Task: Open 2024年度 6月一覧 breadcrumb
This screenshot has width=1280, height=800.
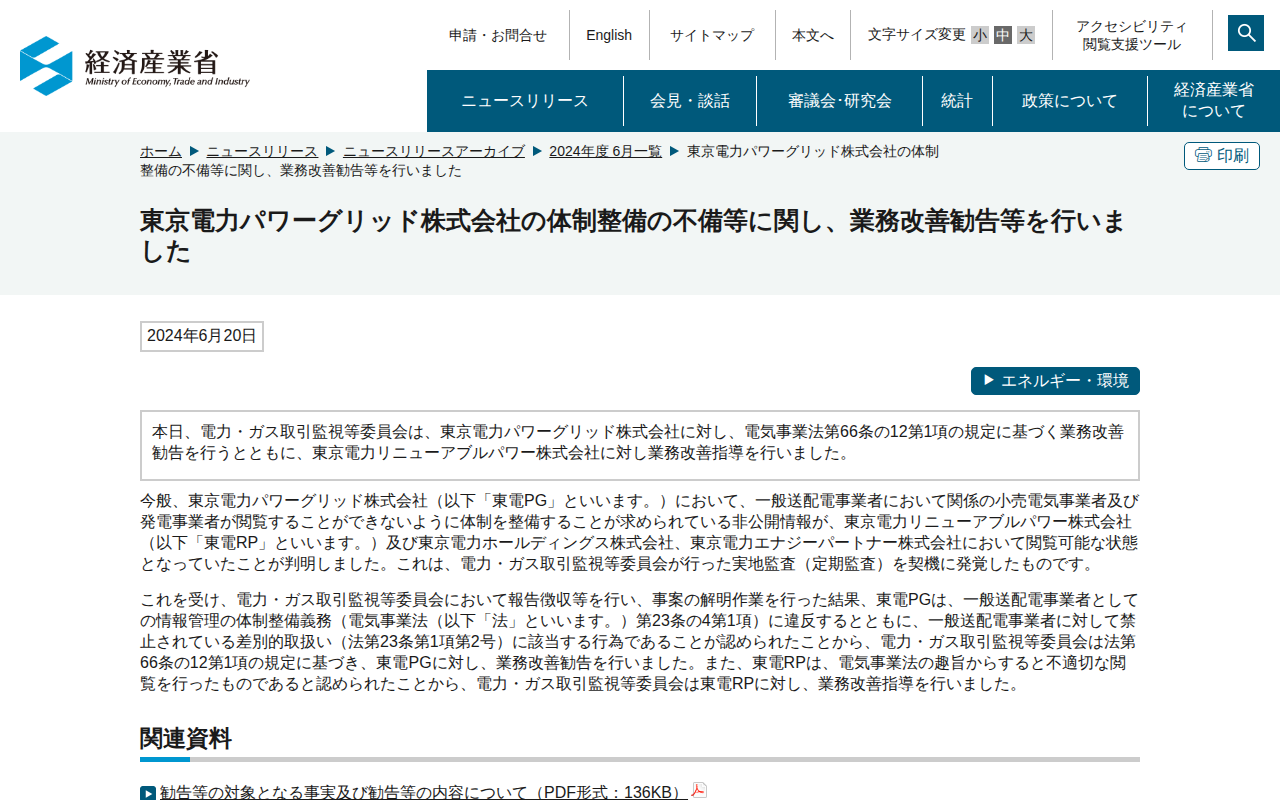Action: click(605, 151)
